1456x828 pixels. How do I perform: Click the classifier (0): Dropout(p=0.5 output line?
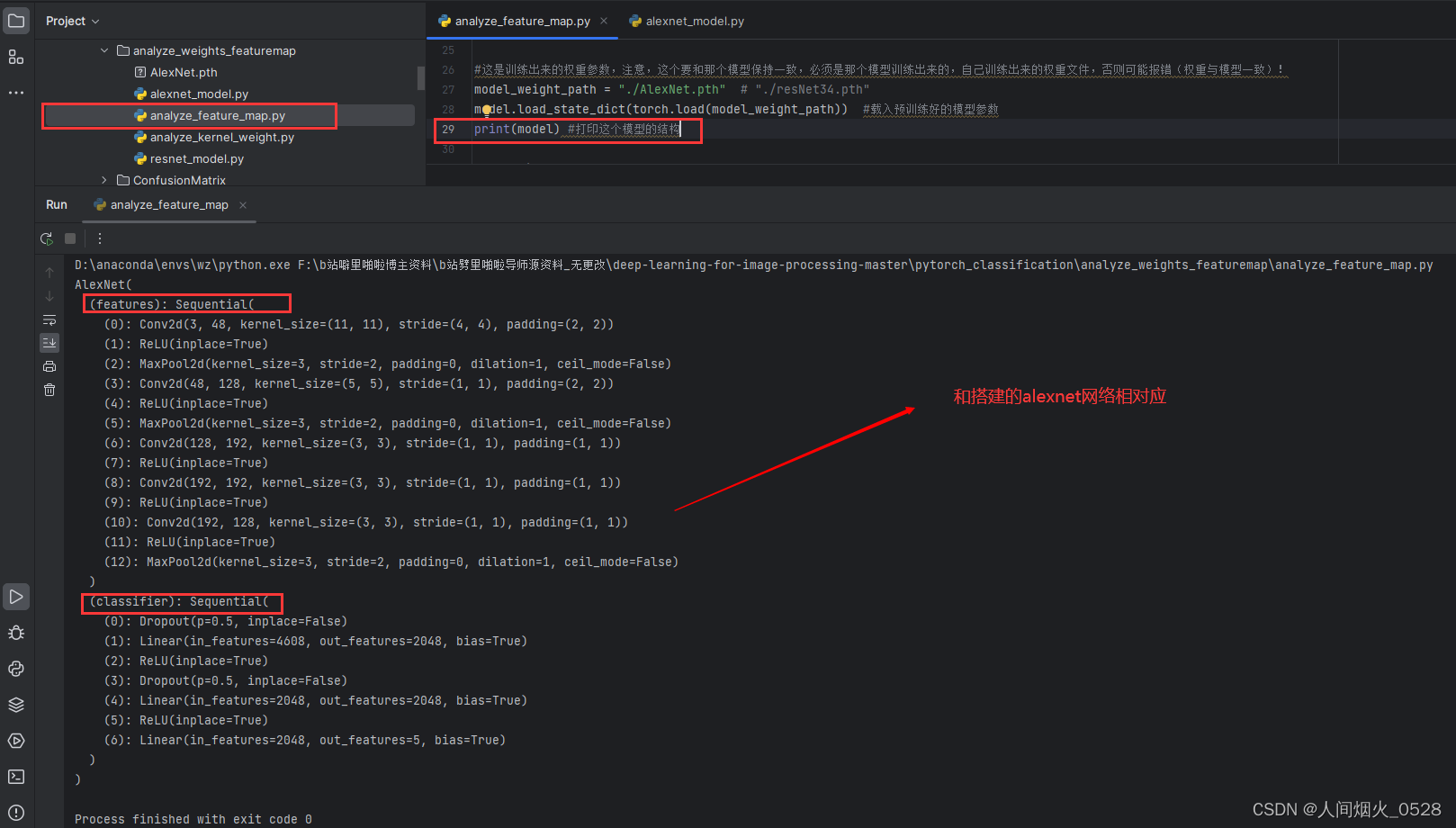[x=225, y=622]
